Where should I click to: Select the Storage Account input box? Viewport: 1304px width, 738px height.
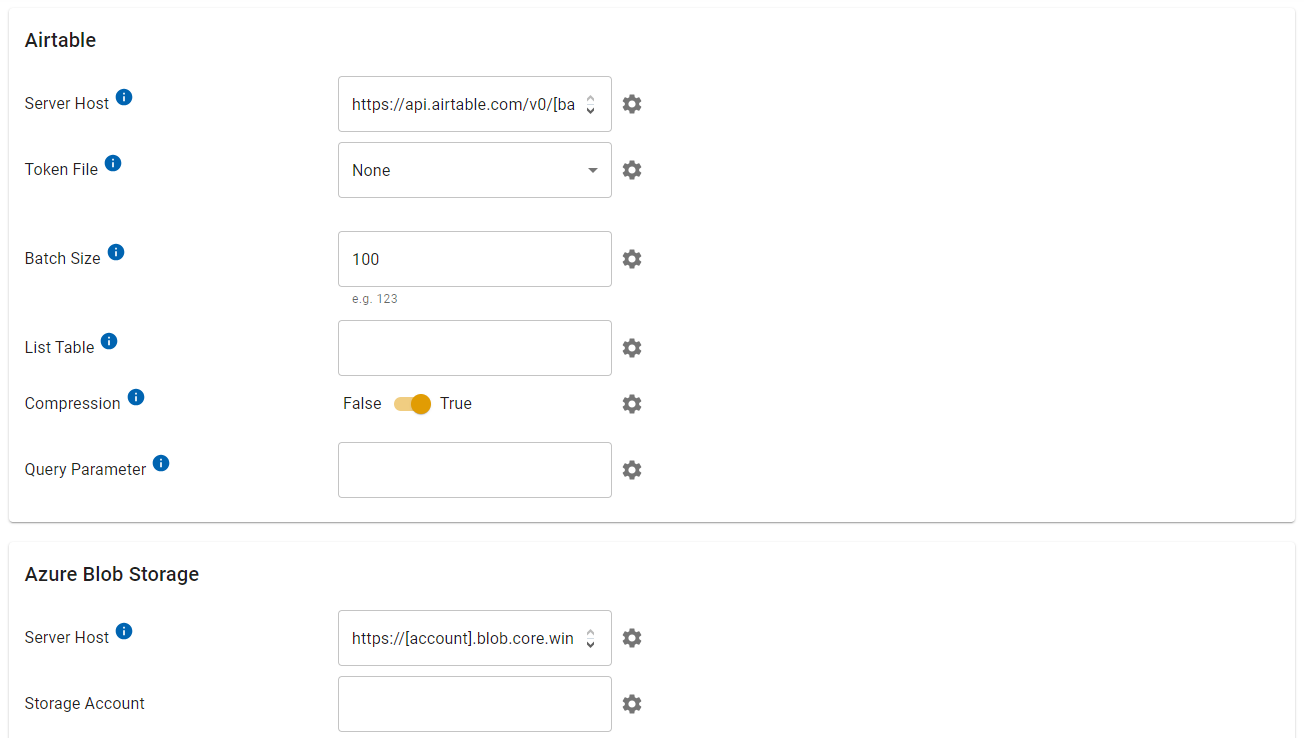pos(474,704)
